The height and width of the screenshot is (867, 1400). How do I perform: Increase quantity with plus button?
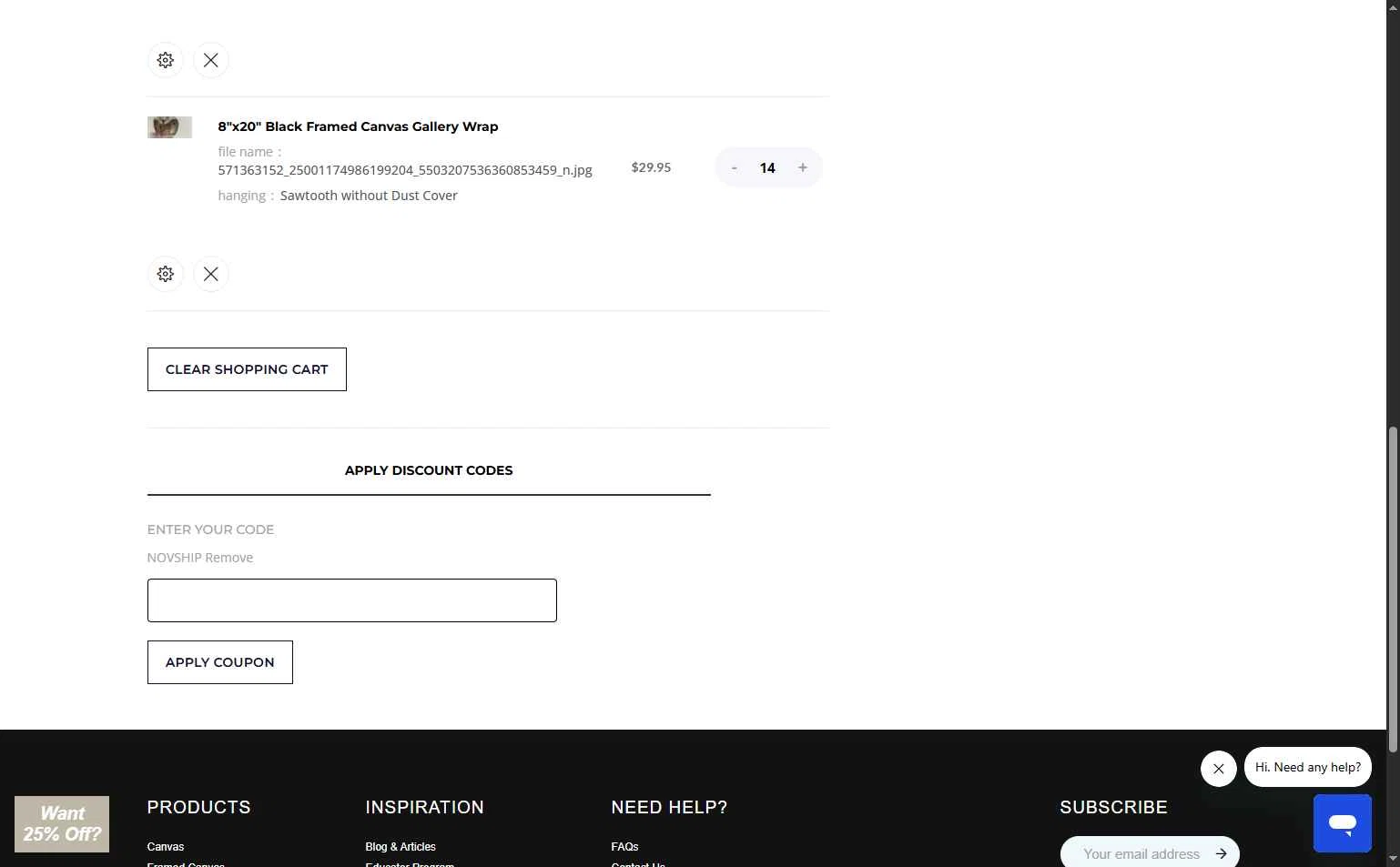tap(803, 167)
